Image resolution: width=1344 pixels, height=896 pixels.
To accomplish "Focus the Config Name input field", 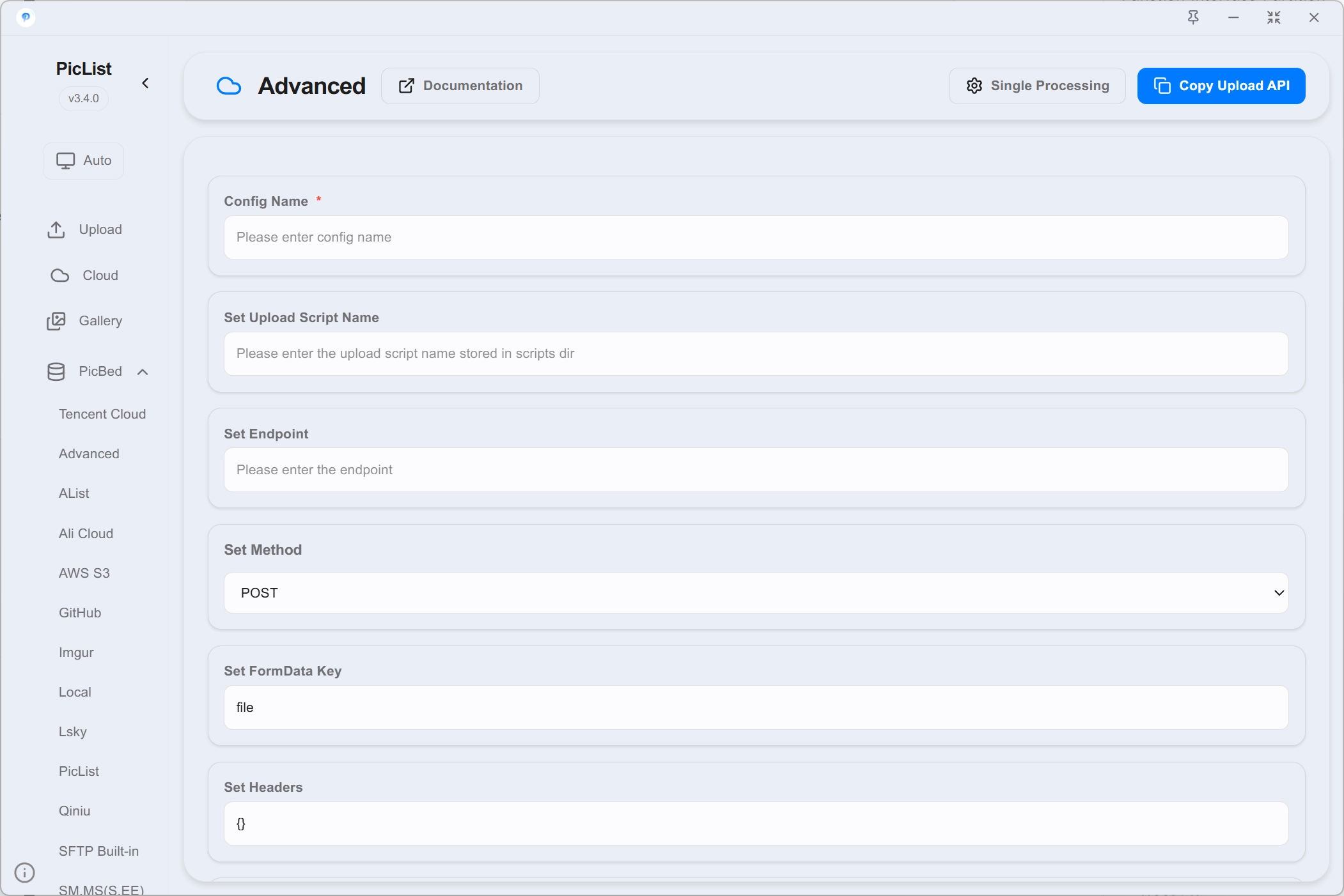I will coord(756,237).
